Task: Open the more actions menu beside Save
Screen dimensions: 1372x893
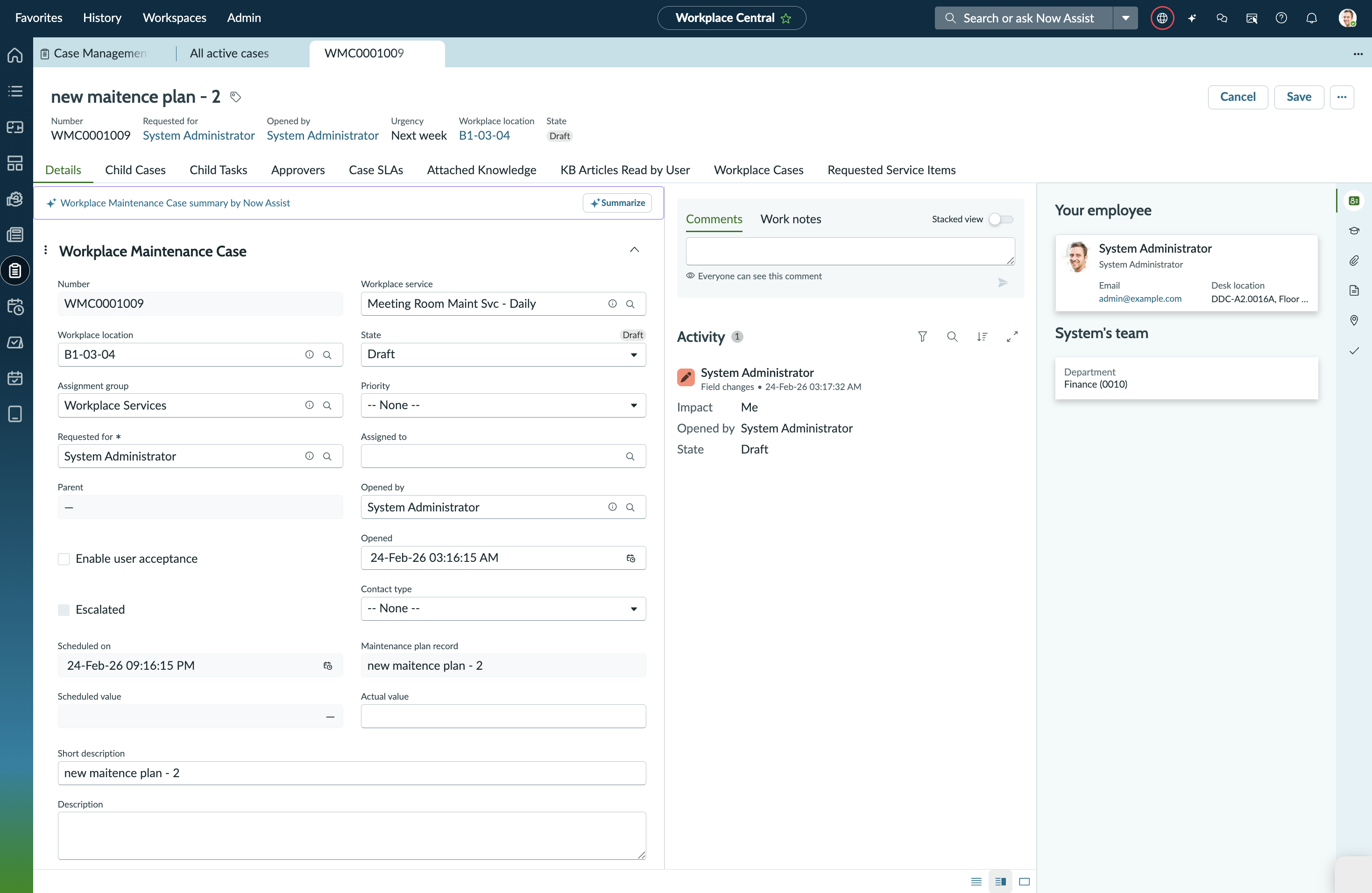Action: coord(1342,97)
